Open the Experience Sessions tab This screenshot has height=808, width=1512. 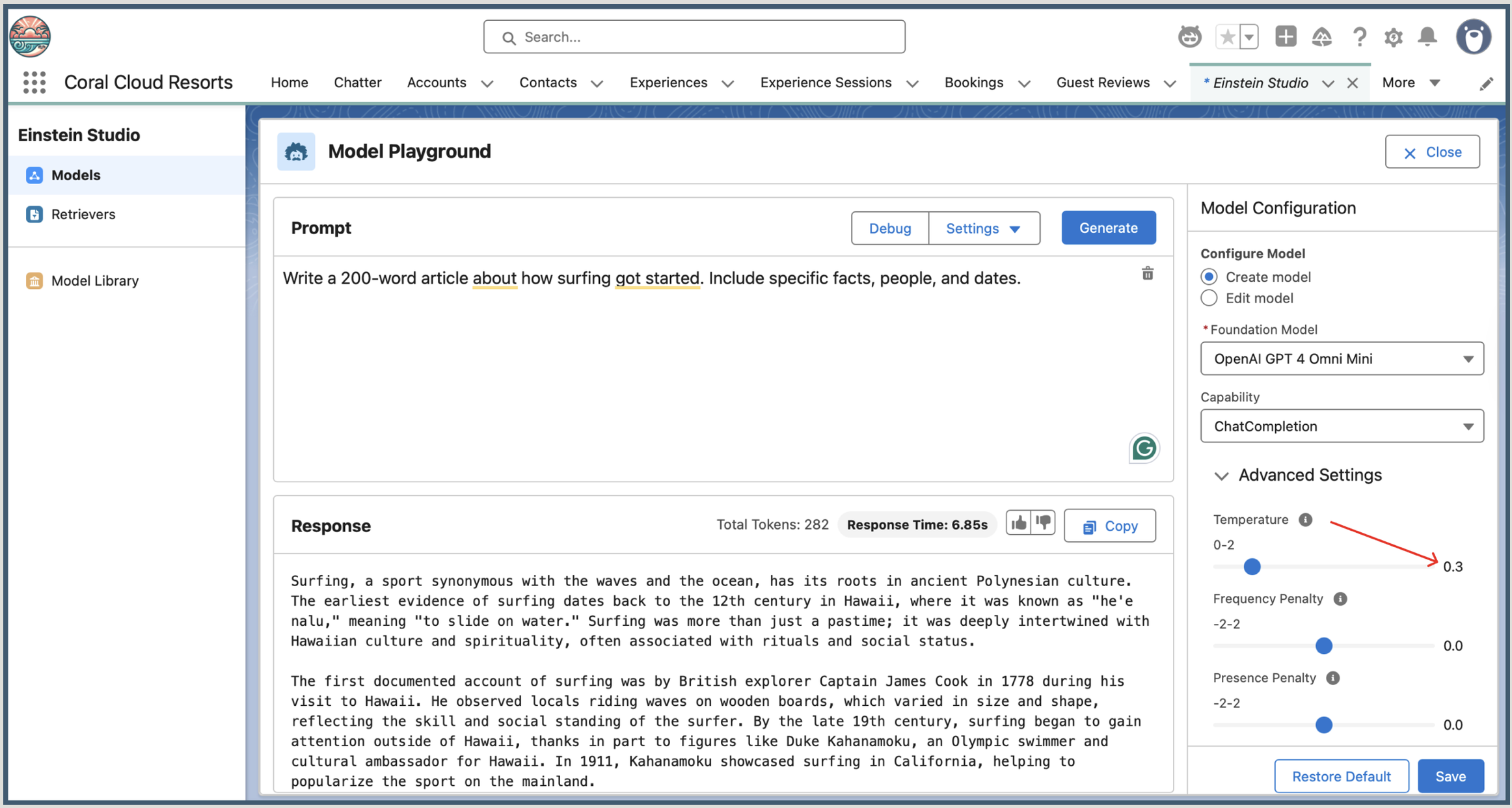pyautogui.click(x=826, y=83)
